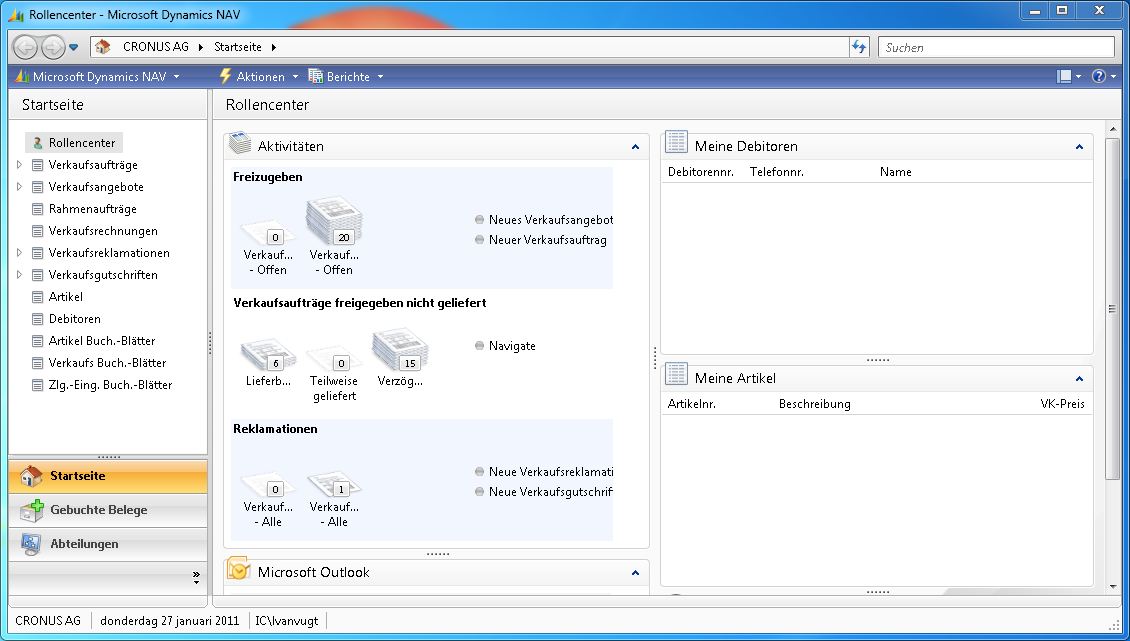Open Rahmenaufträge in the navigation pane
Viewport: 1130px width, 641px height.
(x=92, y=209)
